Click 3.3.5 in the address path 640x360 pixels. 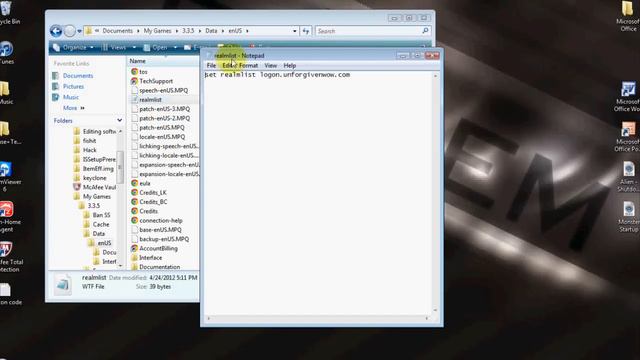pos(188,31)
